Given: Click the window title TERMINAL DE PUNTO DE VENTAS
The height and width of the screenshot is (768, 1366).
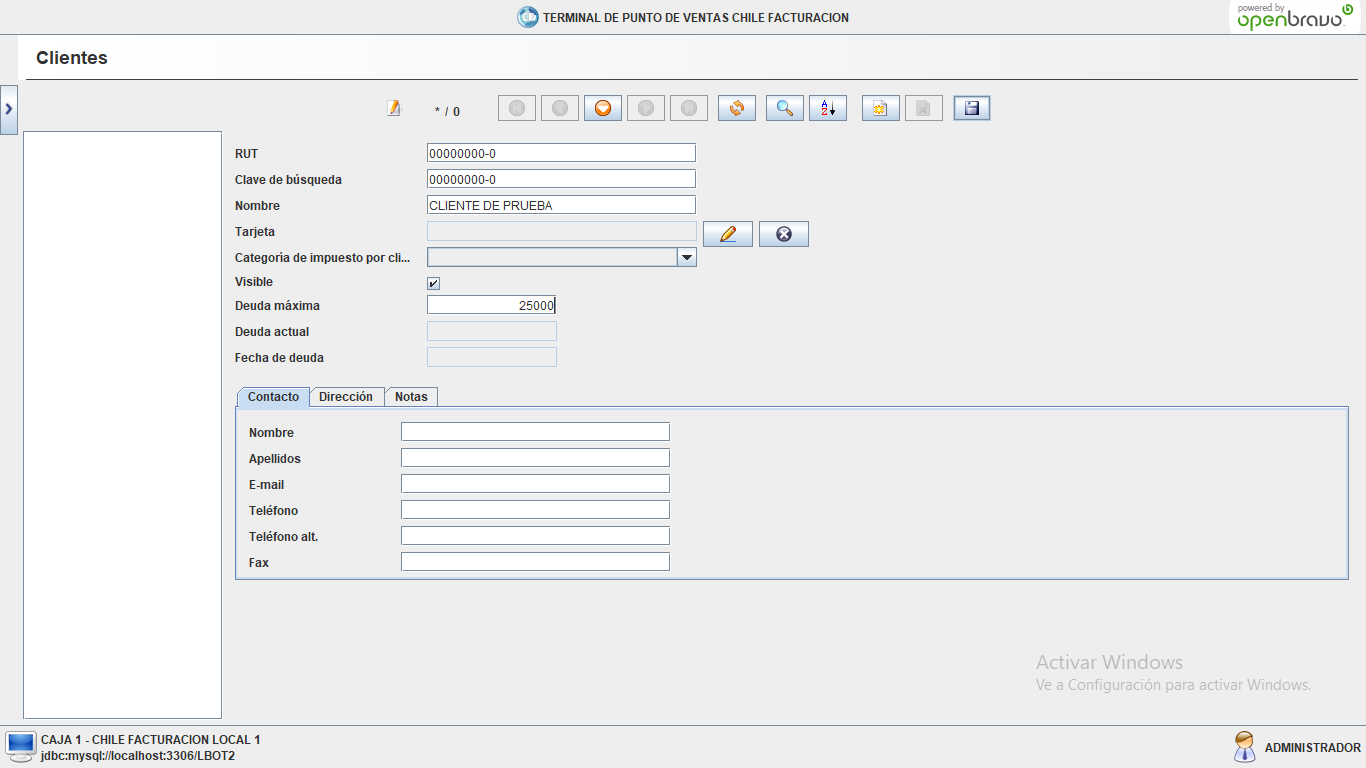Looking at the screenshot, I should tap(696, 18).
